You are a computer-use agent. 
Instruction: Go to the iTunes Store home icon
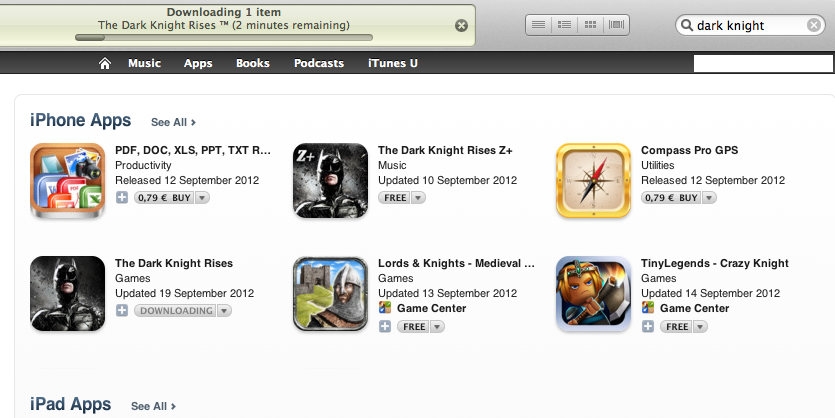click(x=105, y=63)
